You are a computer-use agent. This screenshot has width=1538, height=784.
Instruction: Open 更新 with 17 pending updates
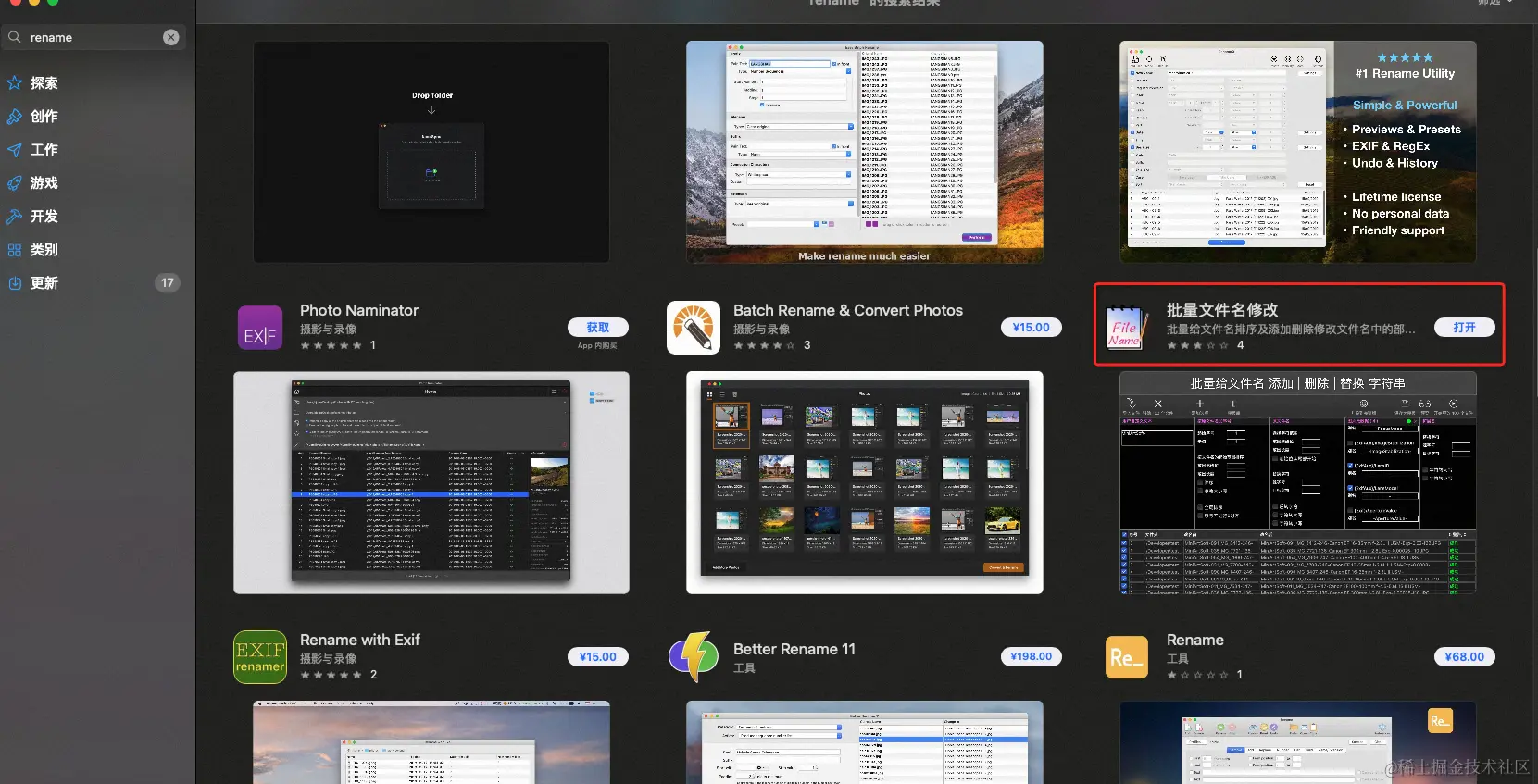(44, 283)
